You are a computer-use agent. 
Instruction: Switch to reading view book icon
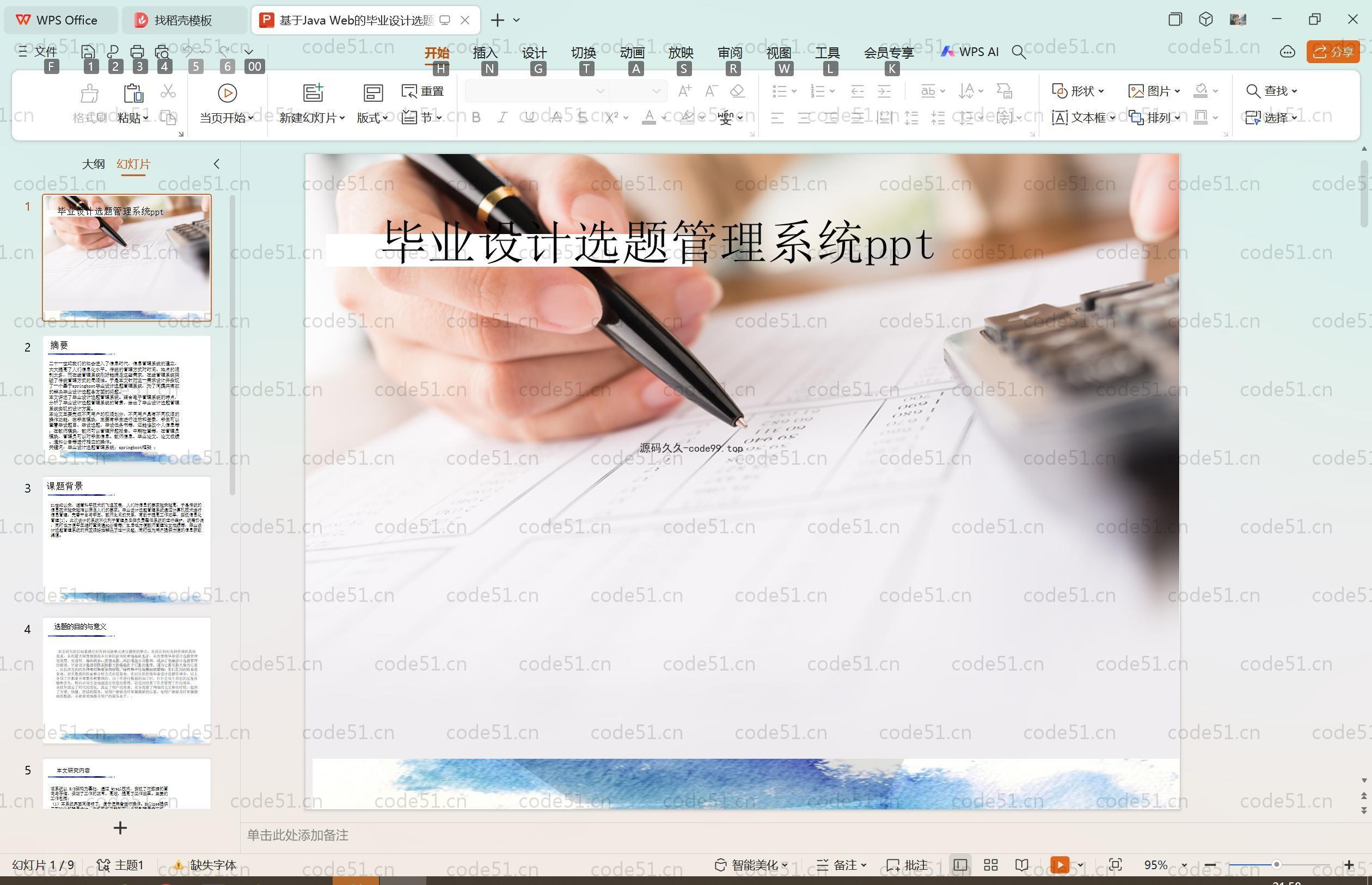(1021, 865)
